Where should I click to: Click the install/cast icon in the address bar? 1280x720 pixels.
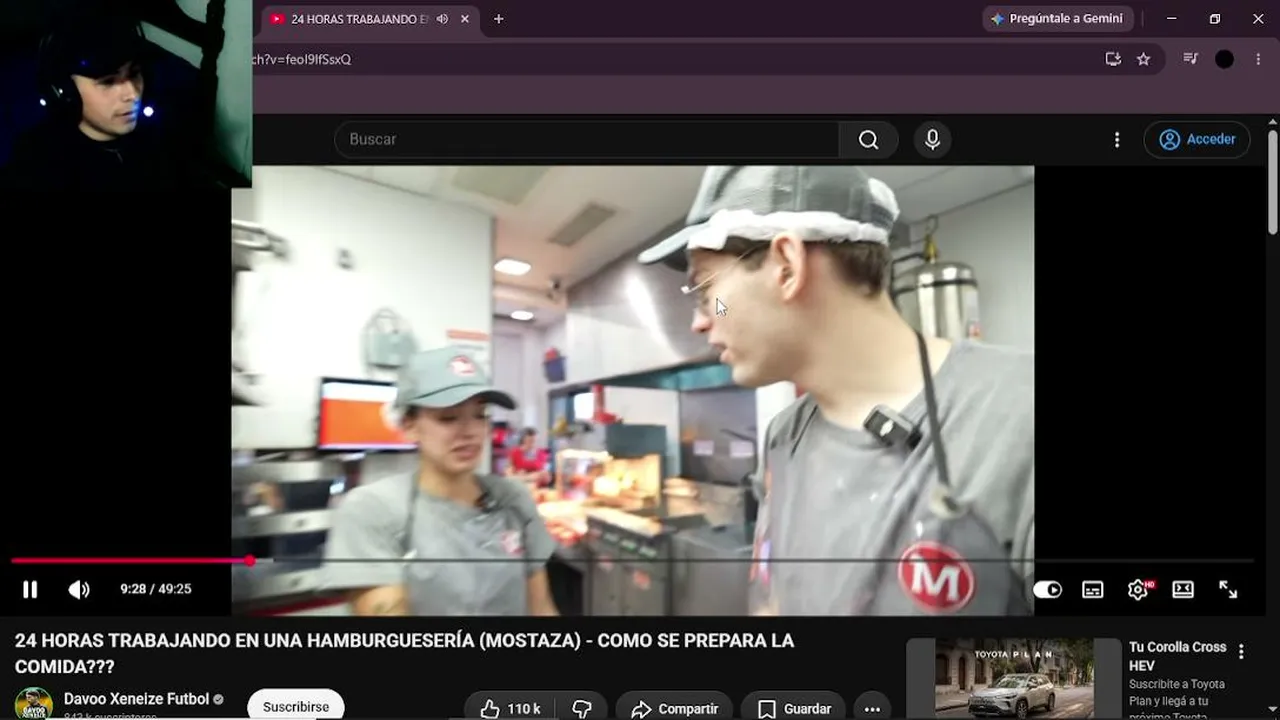tap(1113, 59)
